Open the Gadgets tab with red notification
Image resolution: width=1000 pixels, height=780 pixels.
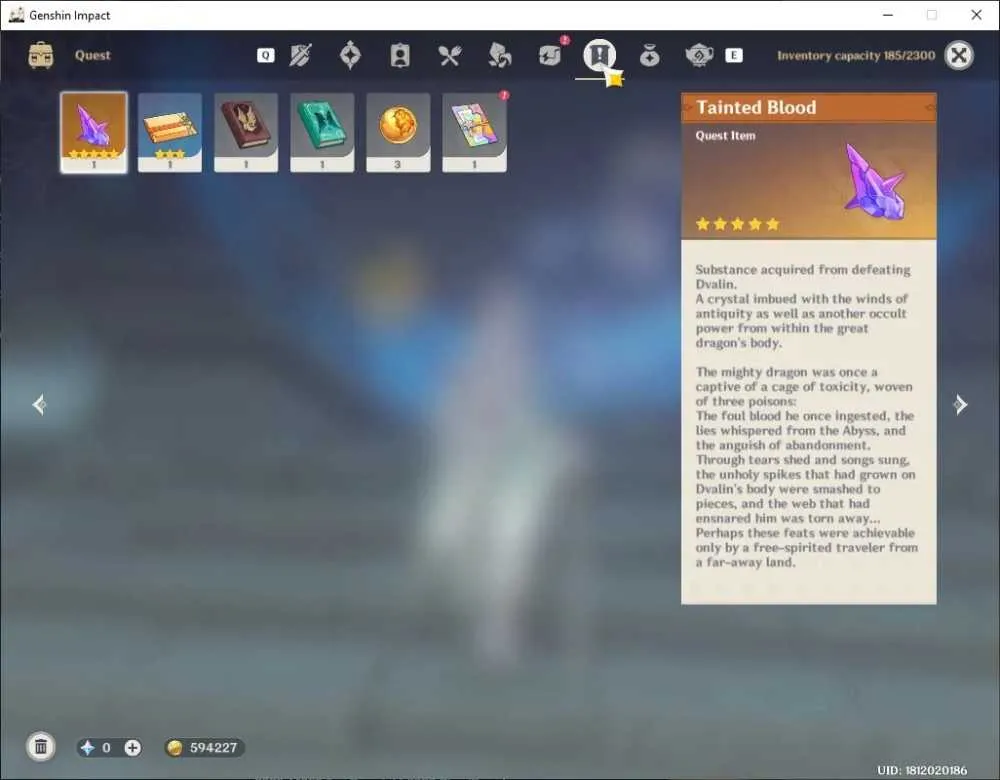point(550,55)
